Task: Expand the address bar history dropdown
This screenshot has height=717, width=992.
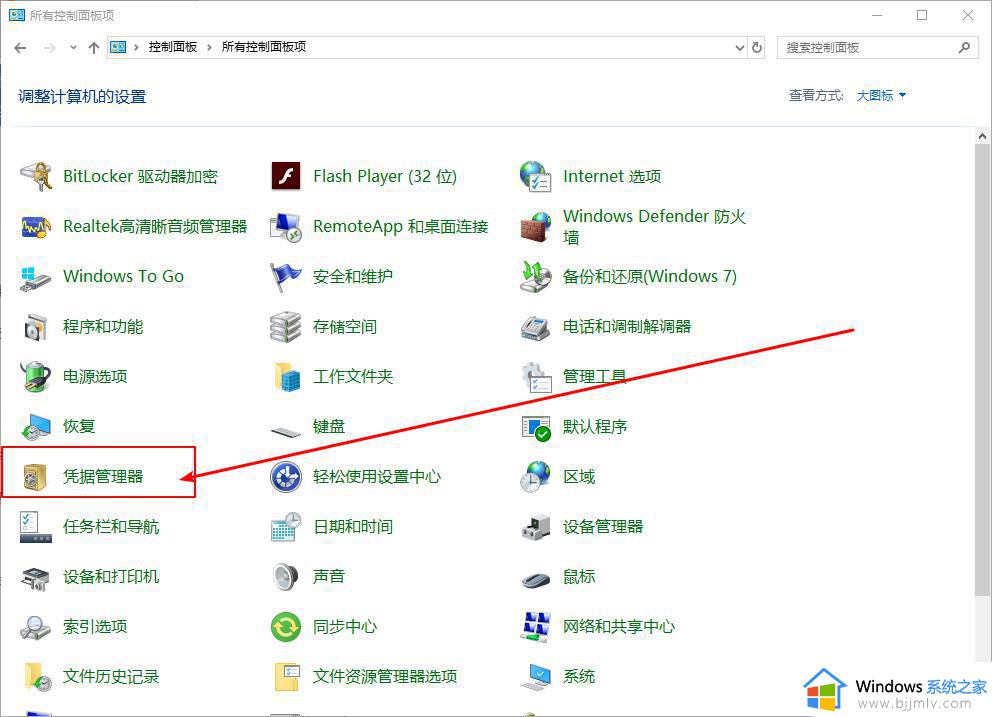Action: click(x=740, y=47)
